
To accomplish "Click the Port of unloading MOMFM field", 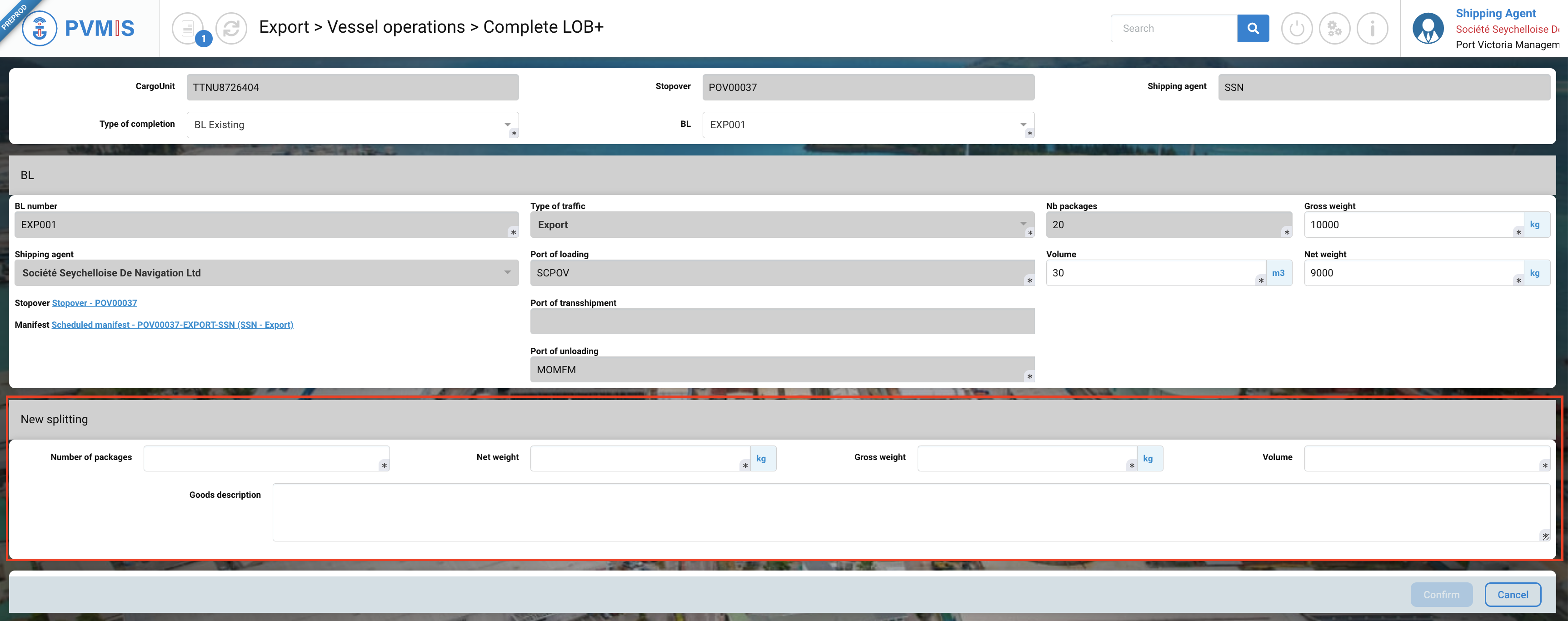I will click(782, 370).
